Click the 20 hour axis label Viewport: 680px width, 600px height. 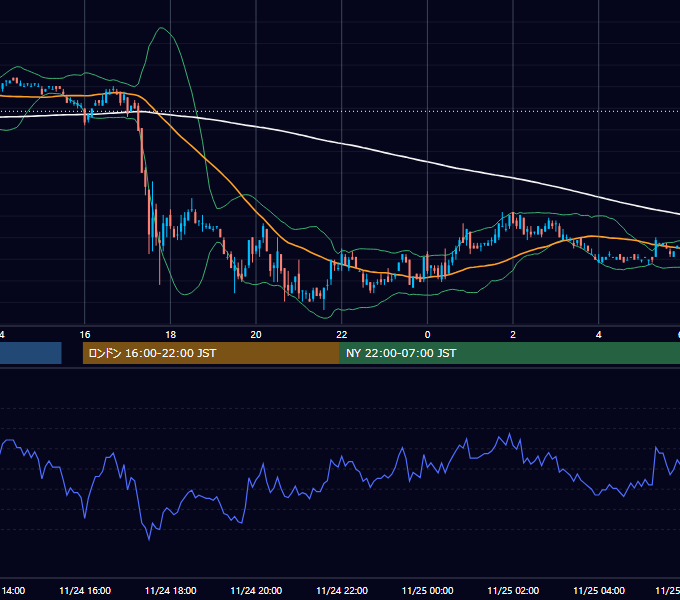click(256, 335)
